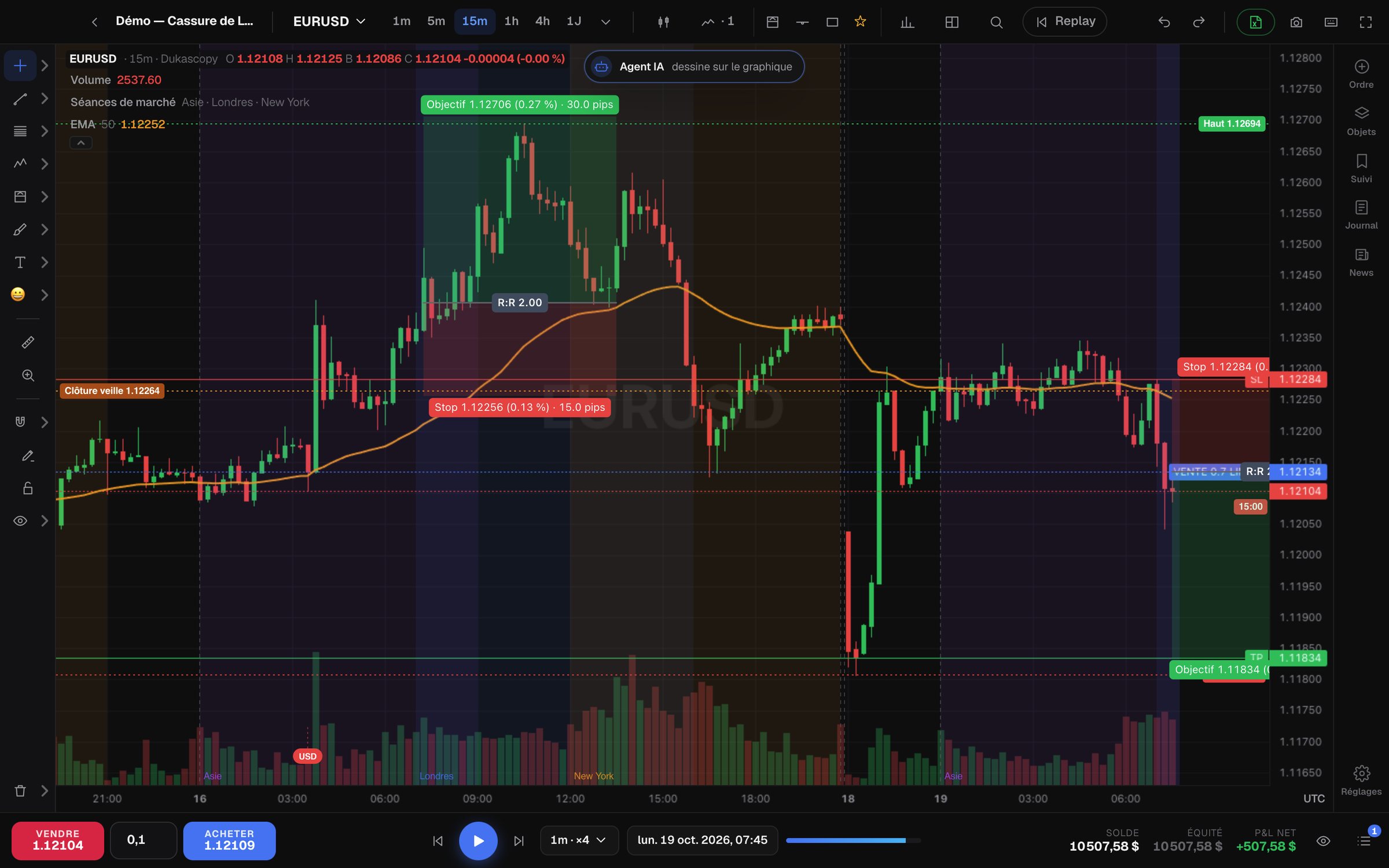1389x868 pixels.
Task: Click the ACHETER 1.12109 button
Action: [229, 840]
